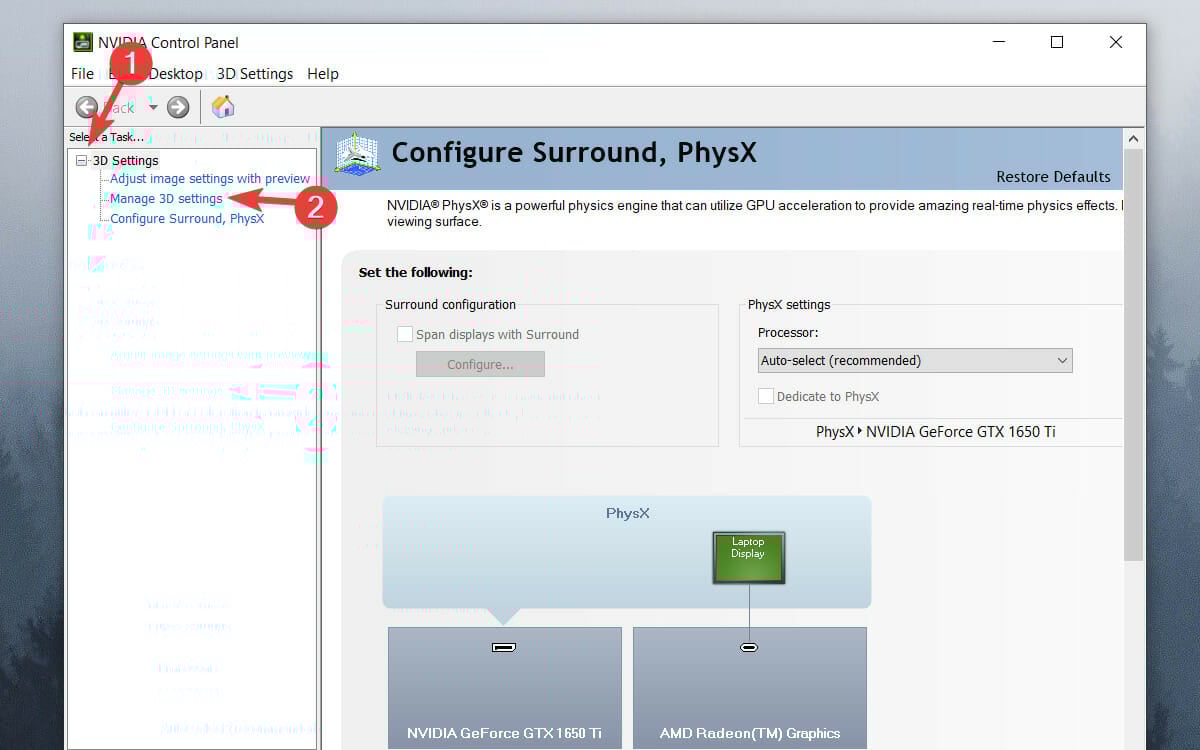This screenshot has width=1200, height=750.
Task: Click the Restore Defaults link
Action: pyautogui.click(x=1053, y=177)
